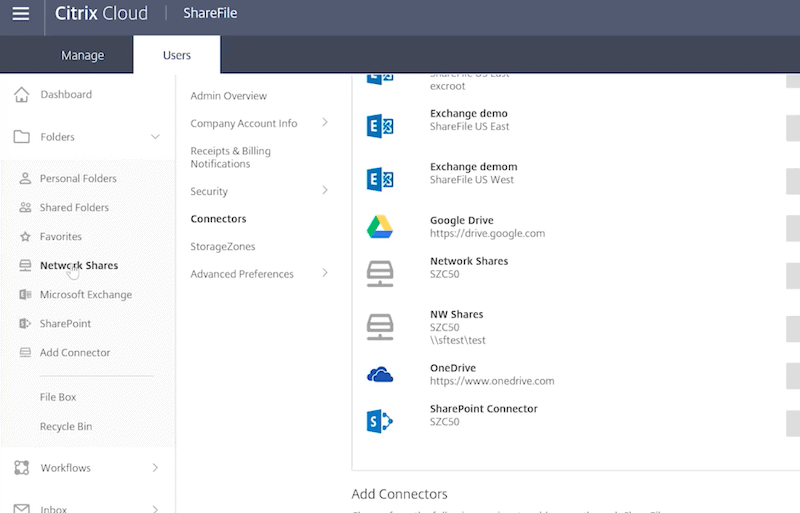Collapse the Folders section chevron

tap(155, 137)
